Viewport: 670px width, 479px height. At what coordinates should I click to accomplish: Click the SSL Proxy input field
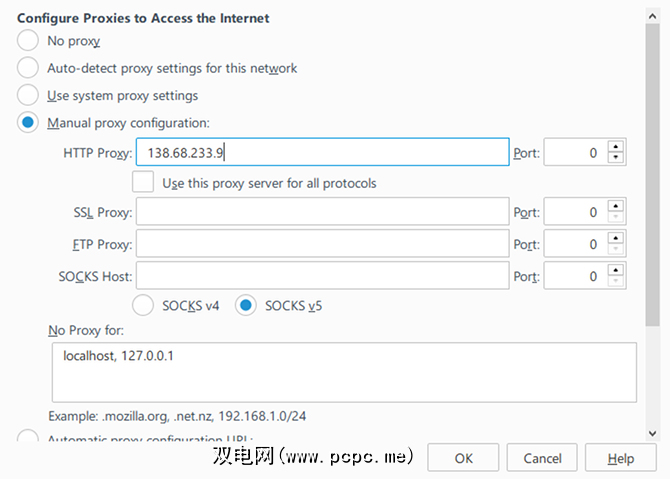322,212
